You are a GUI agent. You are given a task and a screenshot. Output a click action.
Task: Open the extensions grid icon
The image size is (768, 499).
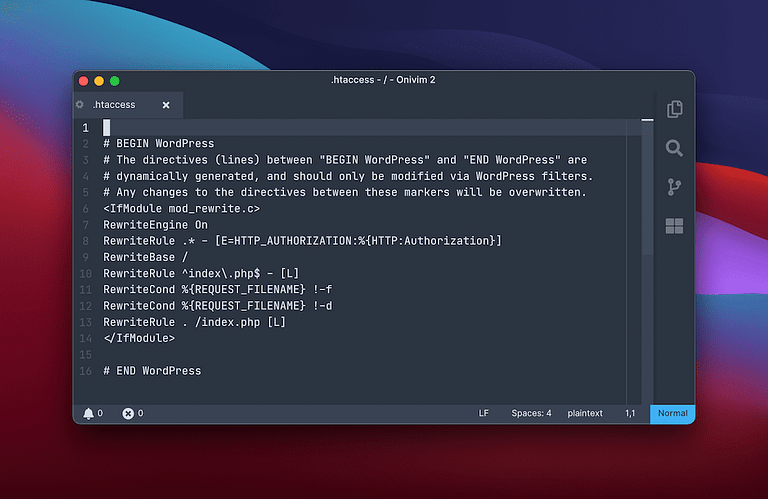click(675, 226)
